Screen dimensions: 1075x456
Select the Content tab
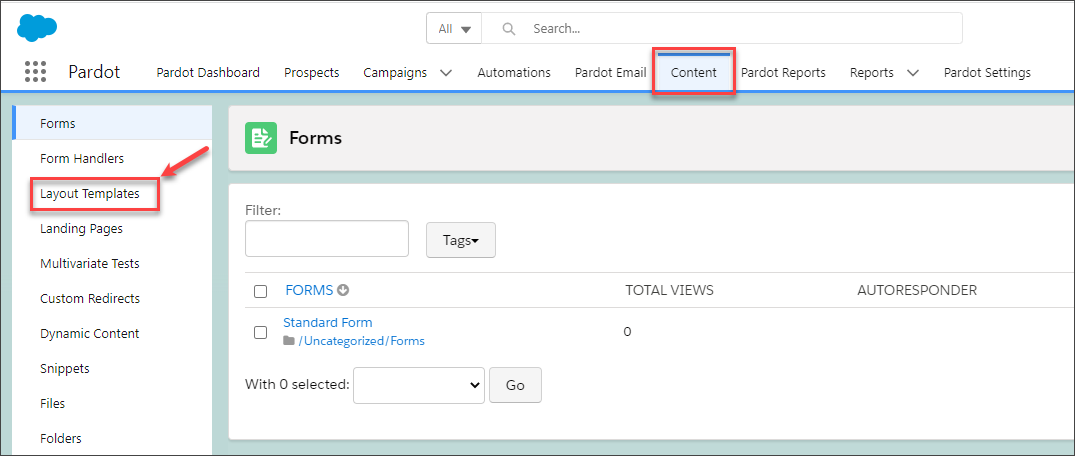(694, 72)
